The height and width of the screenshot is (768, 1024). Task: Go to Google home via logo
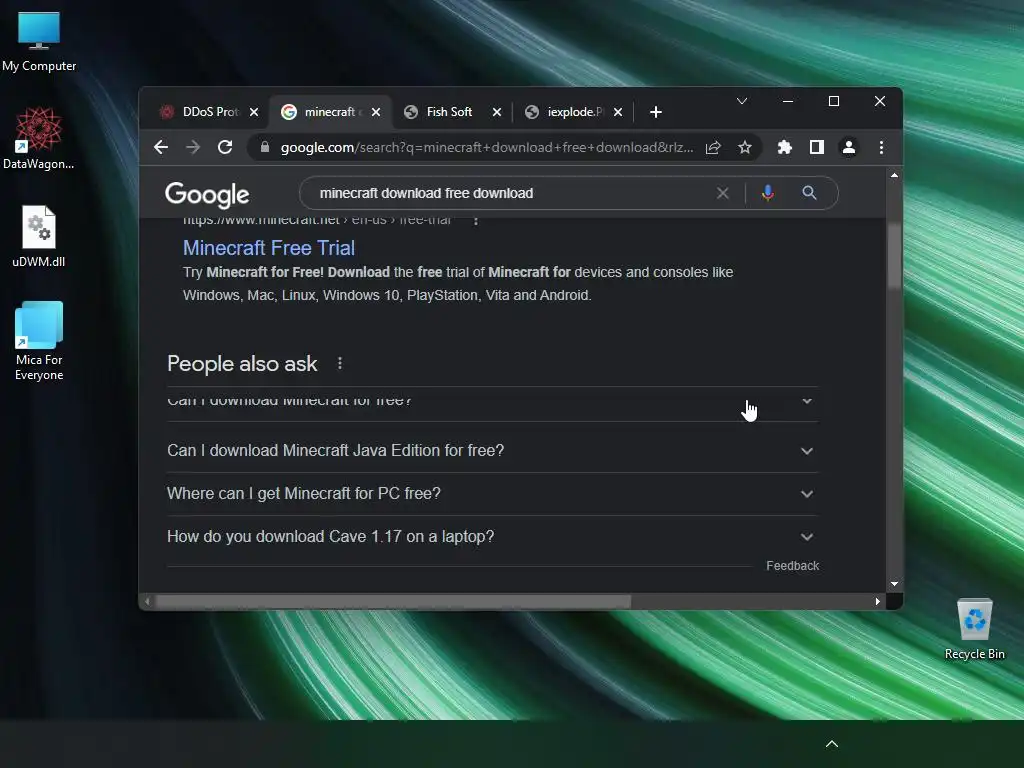tap(206, 195)
